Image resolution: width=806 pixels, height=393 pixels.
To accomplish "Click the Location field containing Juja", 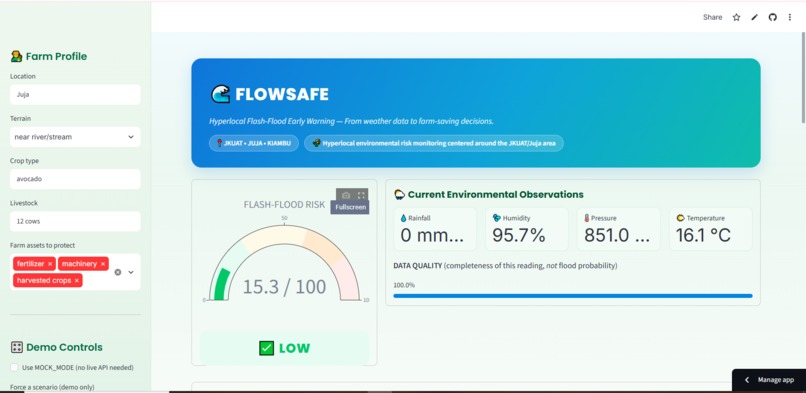I will tap(75, 95).
